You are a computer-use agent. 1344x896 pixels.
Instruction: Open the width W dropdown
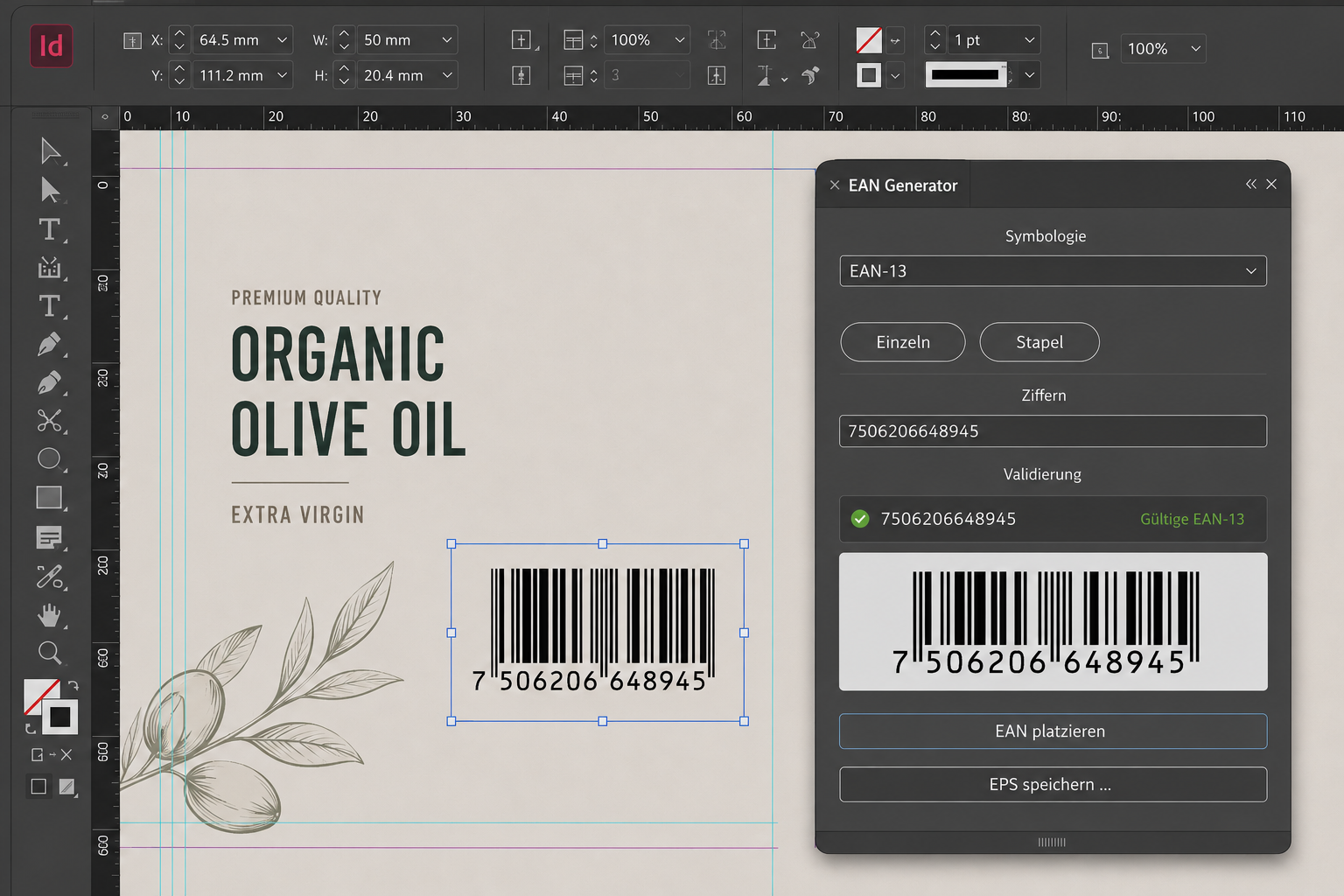447,40
